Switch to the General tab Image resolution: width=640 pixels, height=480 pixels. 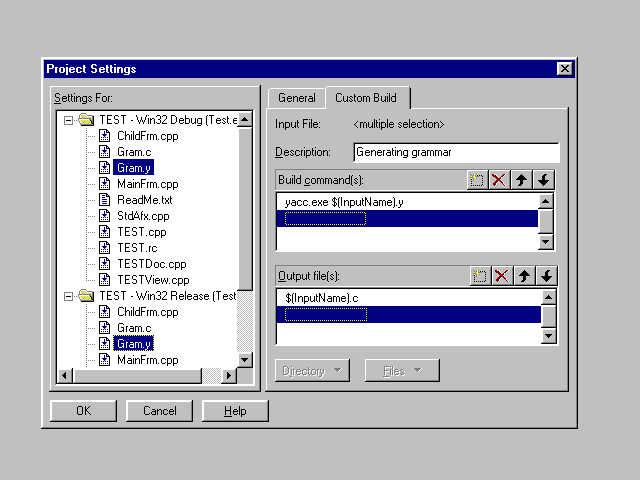pos(296,98)
